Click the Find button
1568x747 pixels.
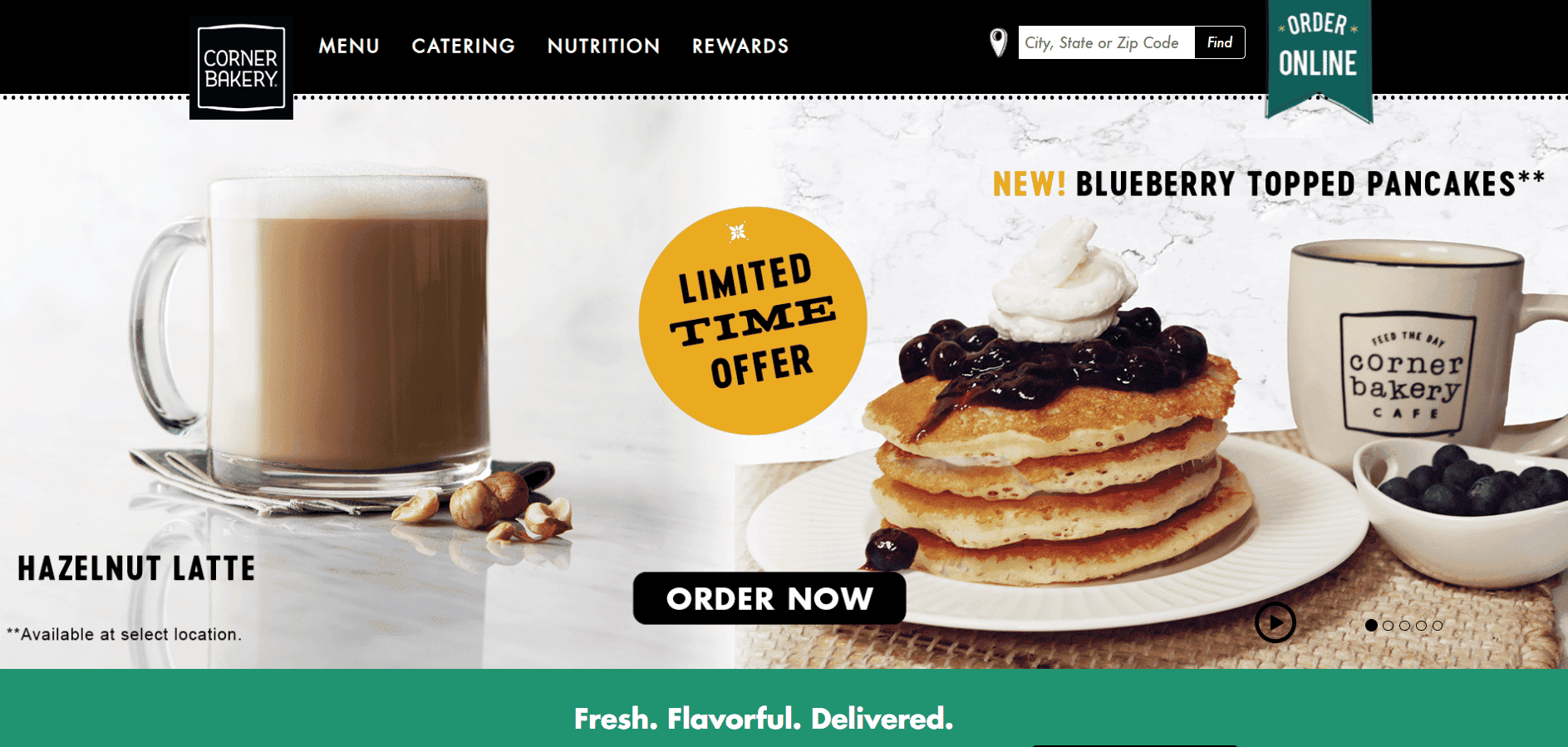1220,42
